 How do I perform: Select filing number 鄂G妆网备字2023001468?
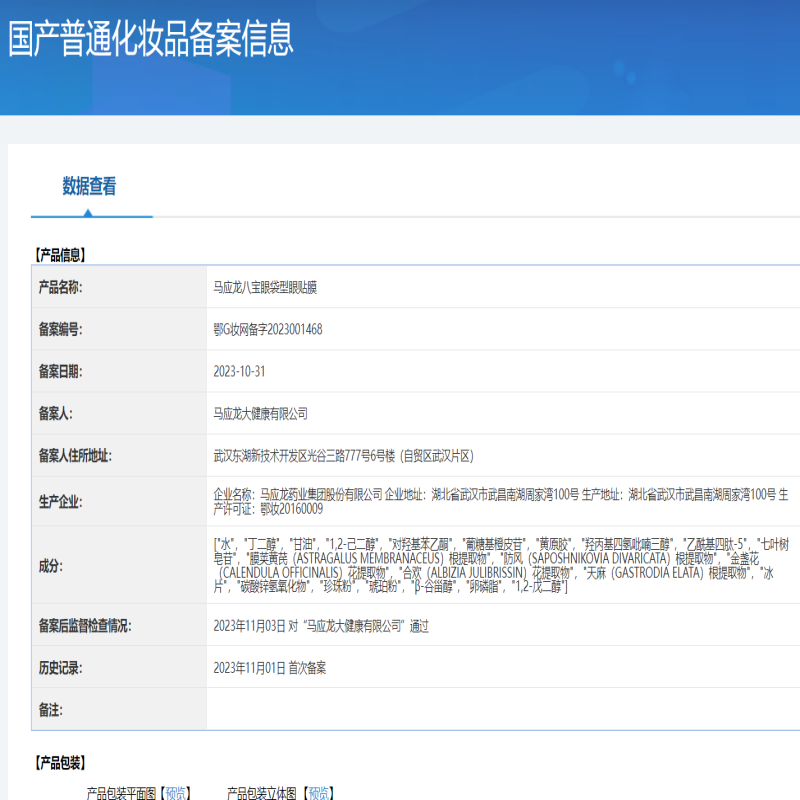(268, 330)
